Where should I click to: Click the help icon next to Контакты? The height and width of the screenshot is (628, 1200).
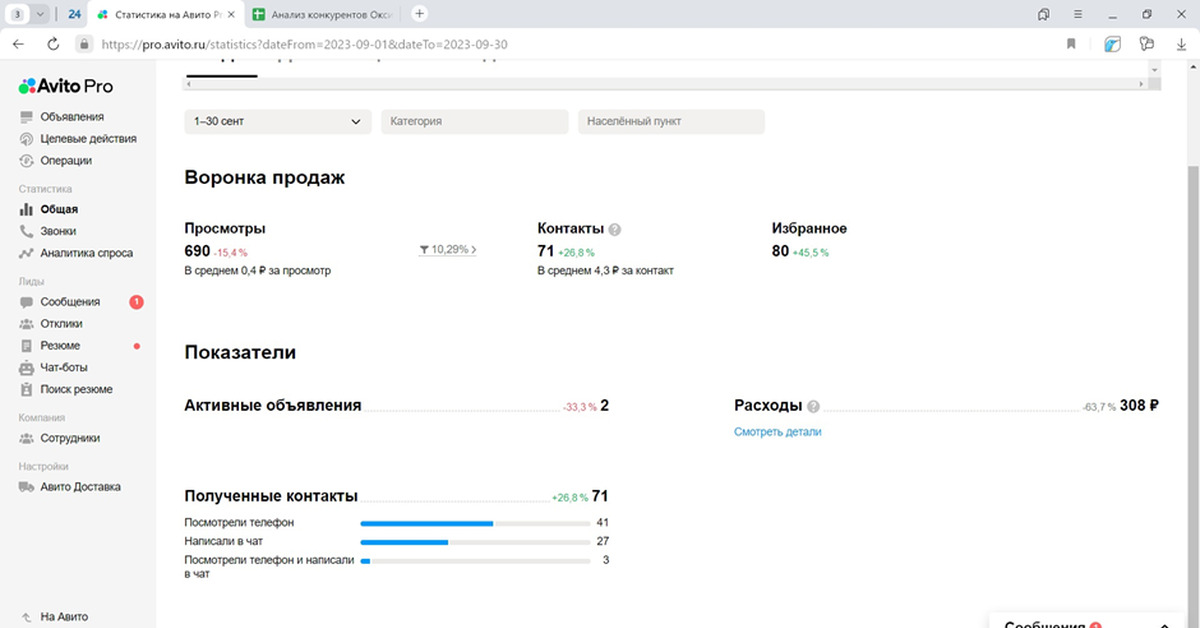pos(615,229)
